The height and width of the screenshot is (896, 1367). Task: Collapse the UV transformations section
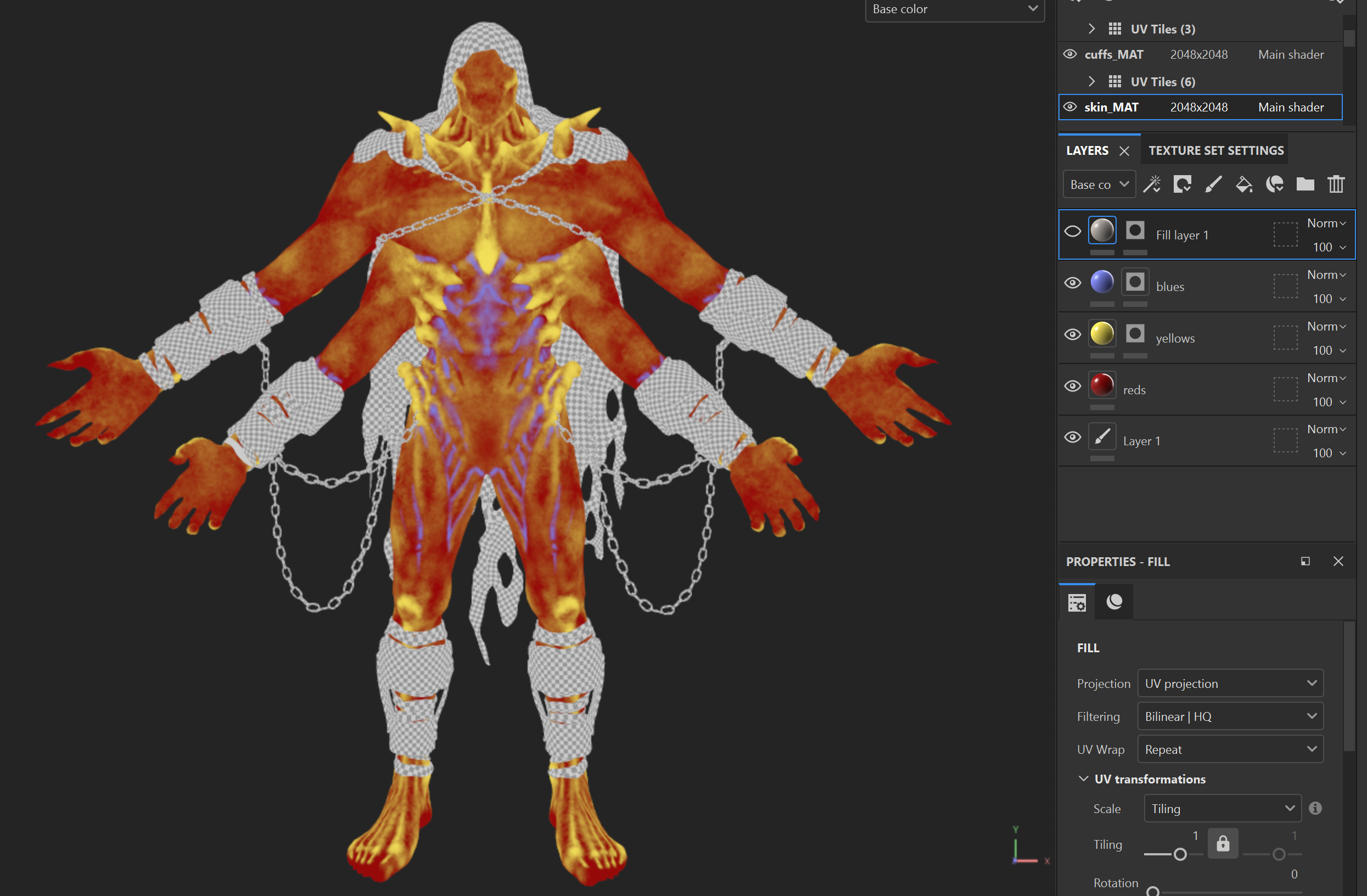(x=1083, y=779)
